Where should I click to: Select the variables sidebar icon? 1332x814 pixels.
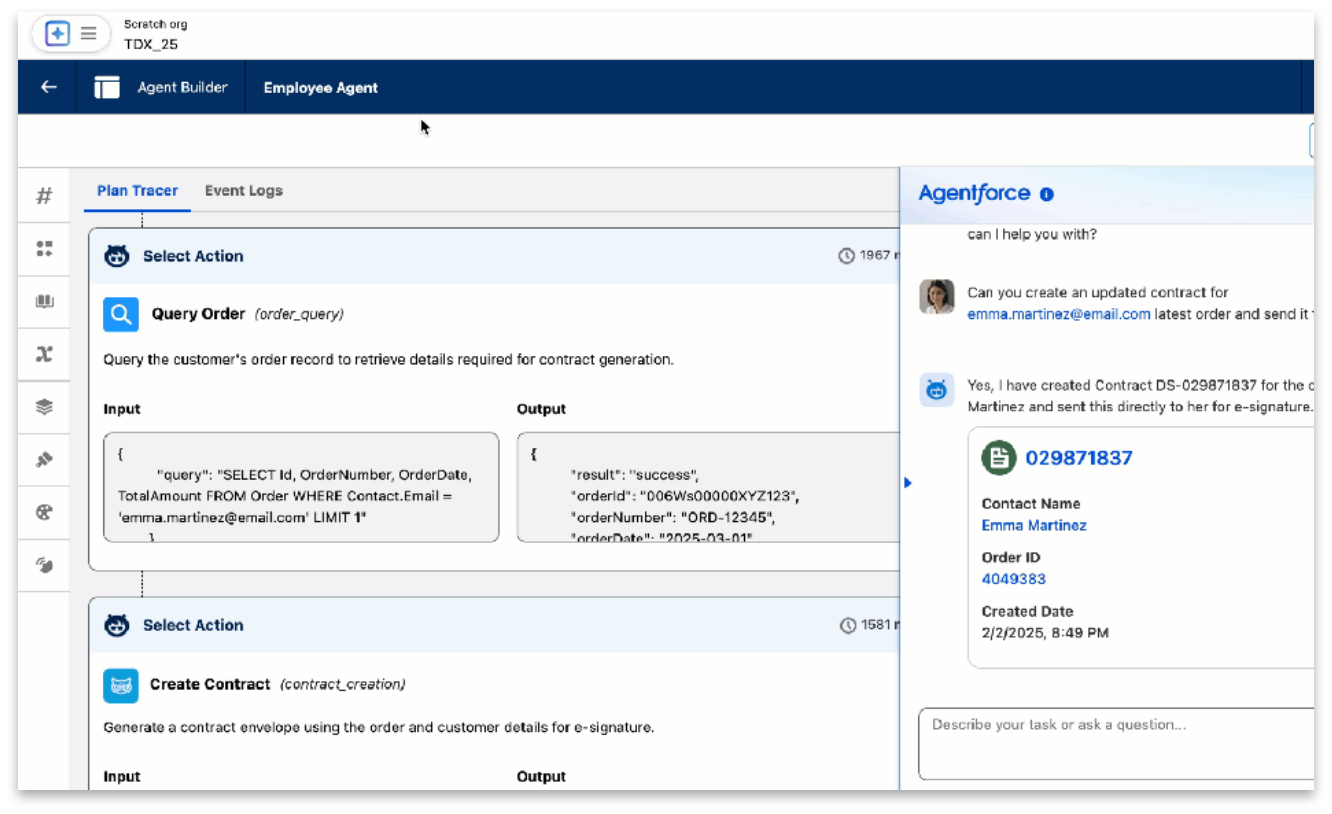tap(44, 355)
